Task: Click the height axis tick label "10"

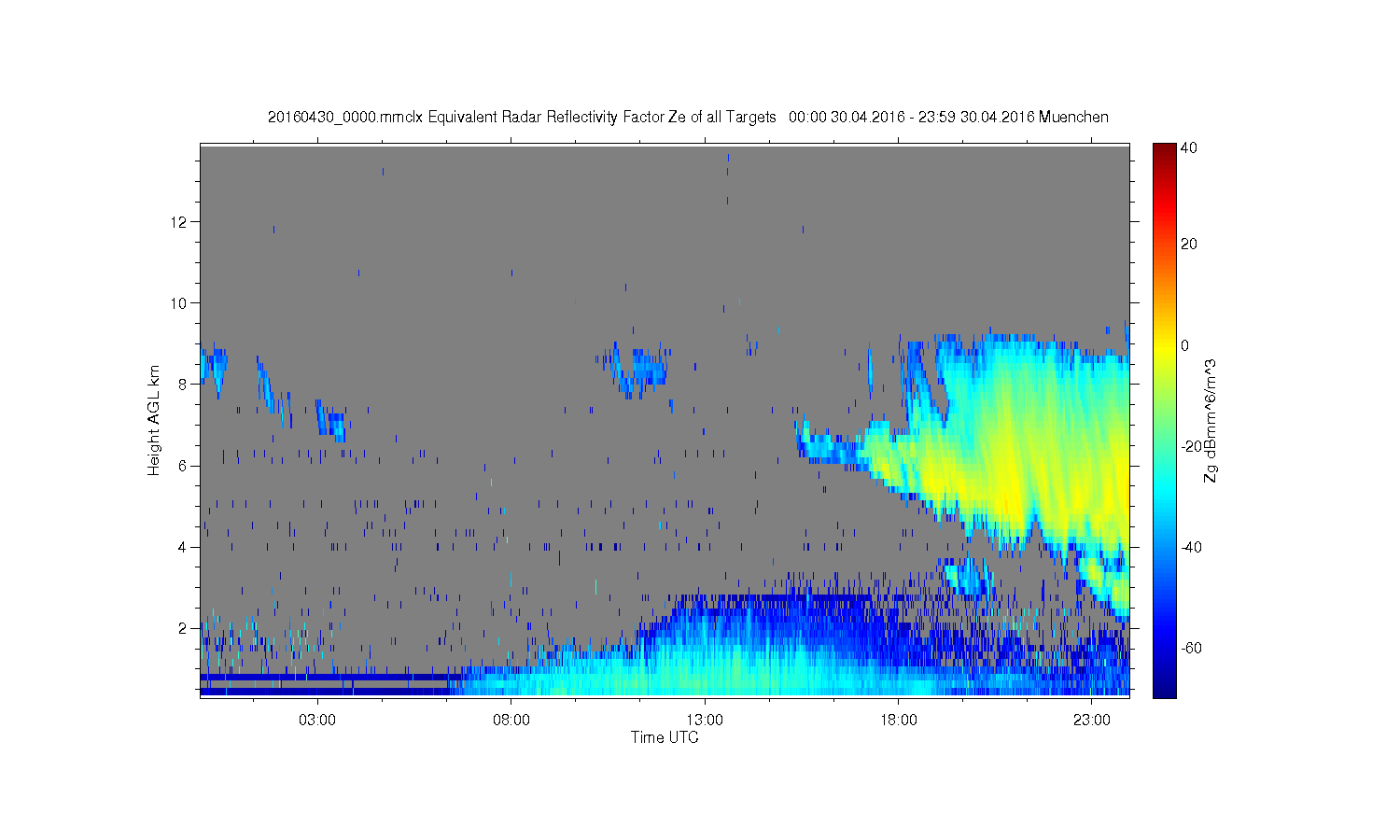Action: point(180,303)
